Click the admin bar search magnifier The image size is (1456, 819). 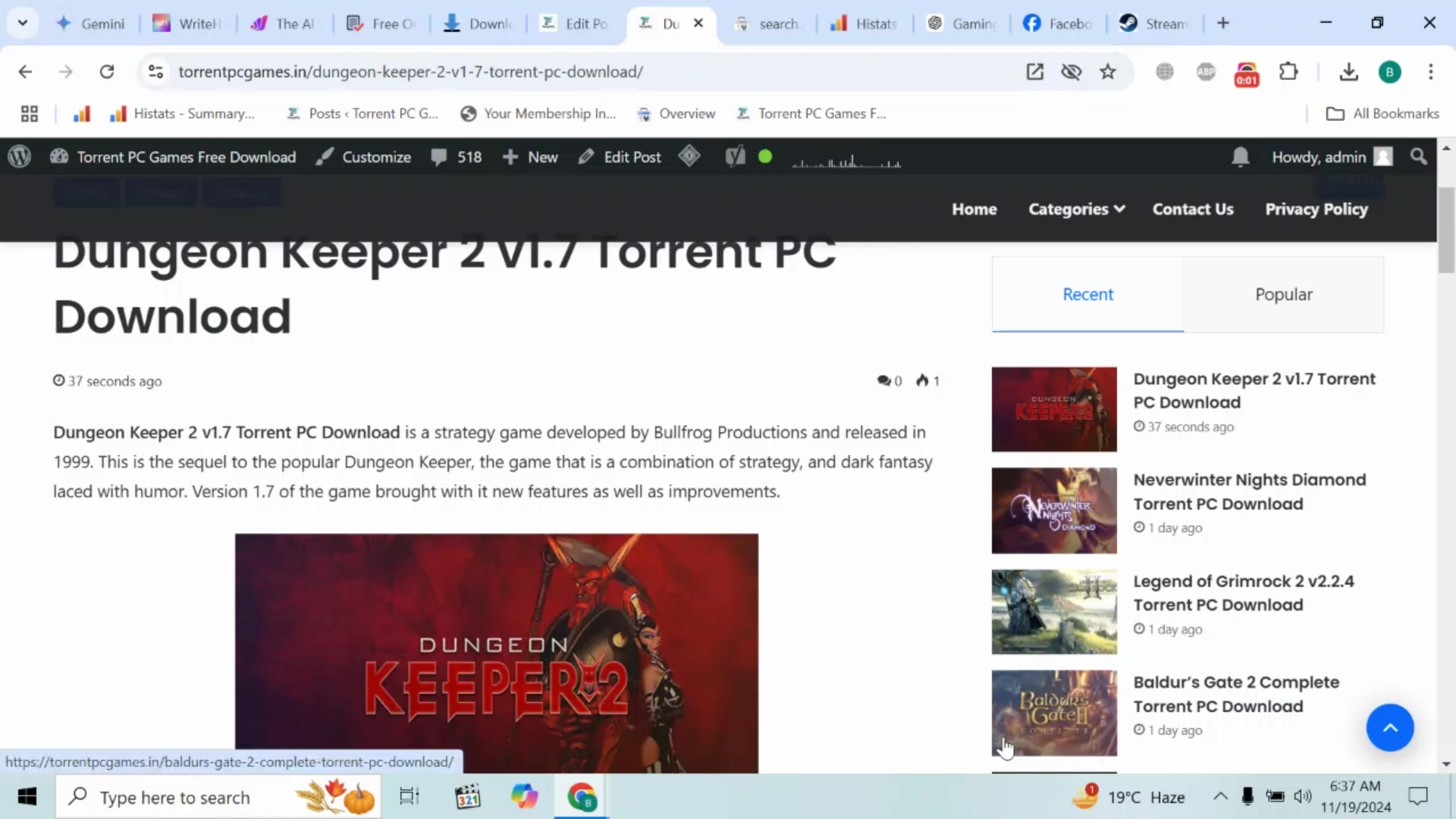[x=1418, y=157]
